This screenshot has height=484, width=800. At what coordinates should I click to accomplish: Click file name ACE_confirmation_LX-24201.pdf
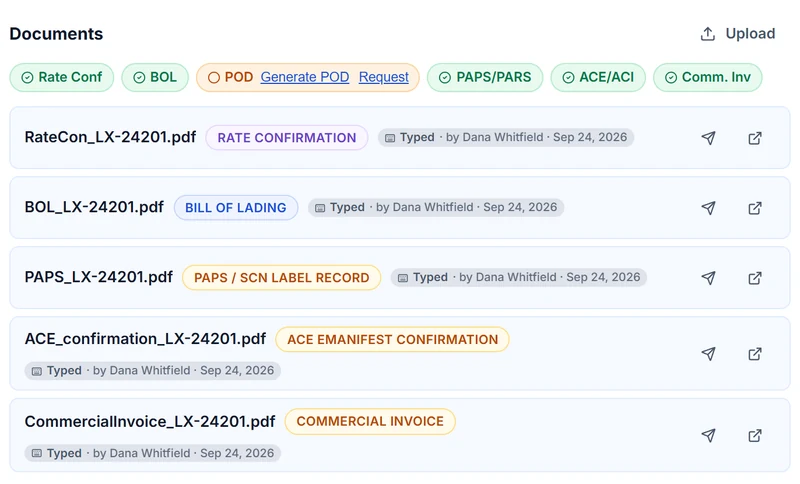coord(145,339)
